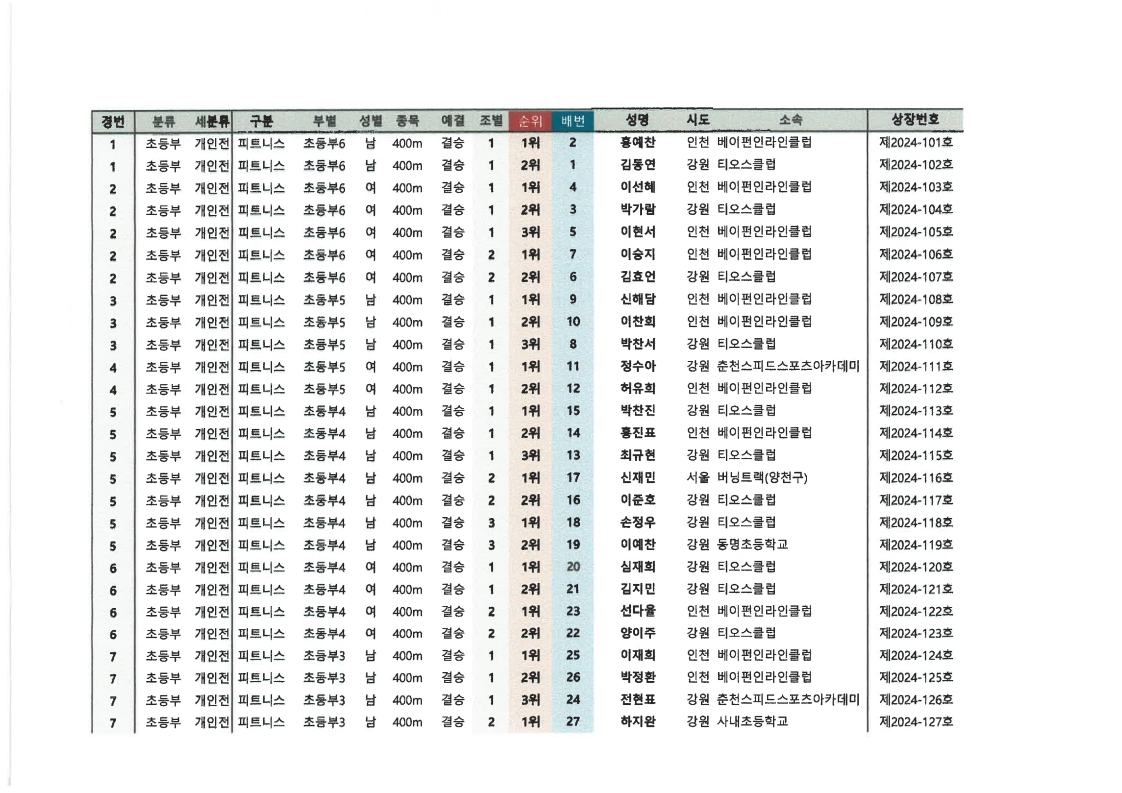Click the 성별 column header
This screenshot has height=793, width=1122.
[x=370, y=121]
